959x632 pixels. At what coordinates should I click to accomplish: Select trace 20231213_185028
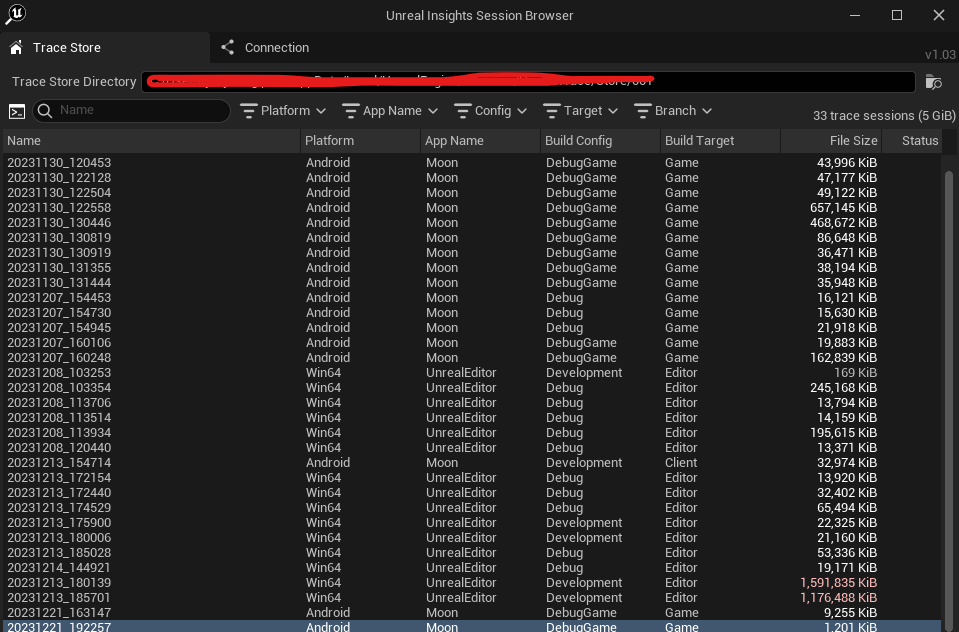pos(472,552)
